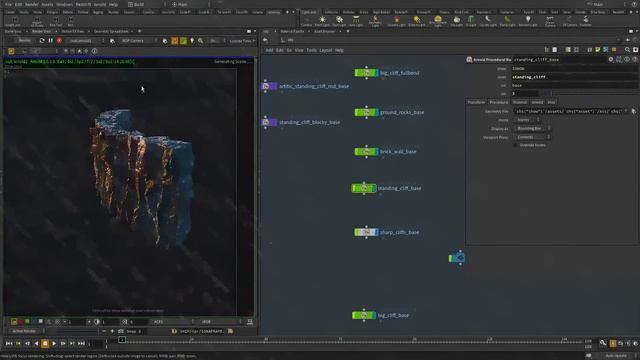Click the asset field containing standing_cliff
The width and height of the screenshot is (640, 360).
pyautogui.click(x=574, y=77)
